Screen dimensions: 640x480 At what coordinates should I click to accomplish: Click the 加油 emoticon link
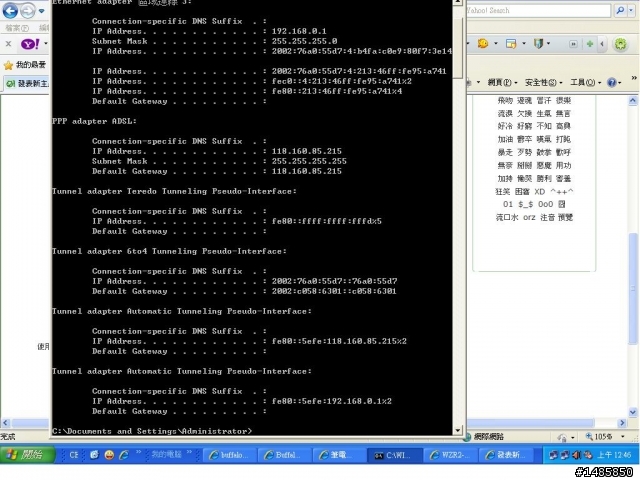coord(505,139)
